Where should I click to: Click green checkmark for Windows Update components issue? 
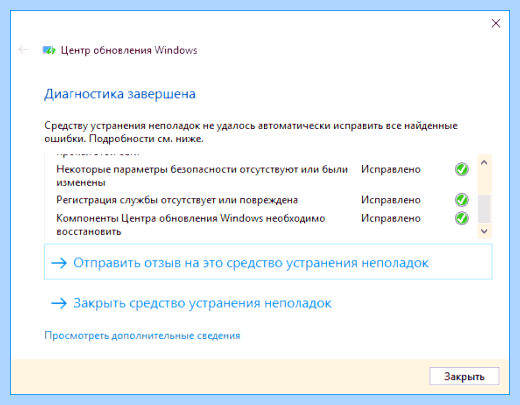pyautogui.click(x=462, y=218)
